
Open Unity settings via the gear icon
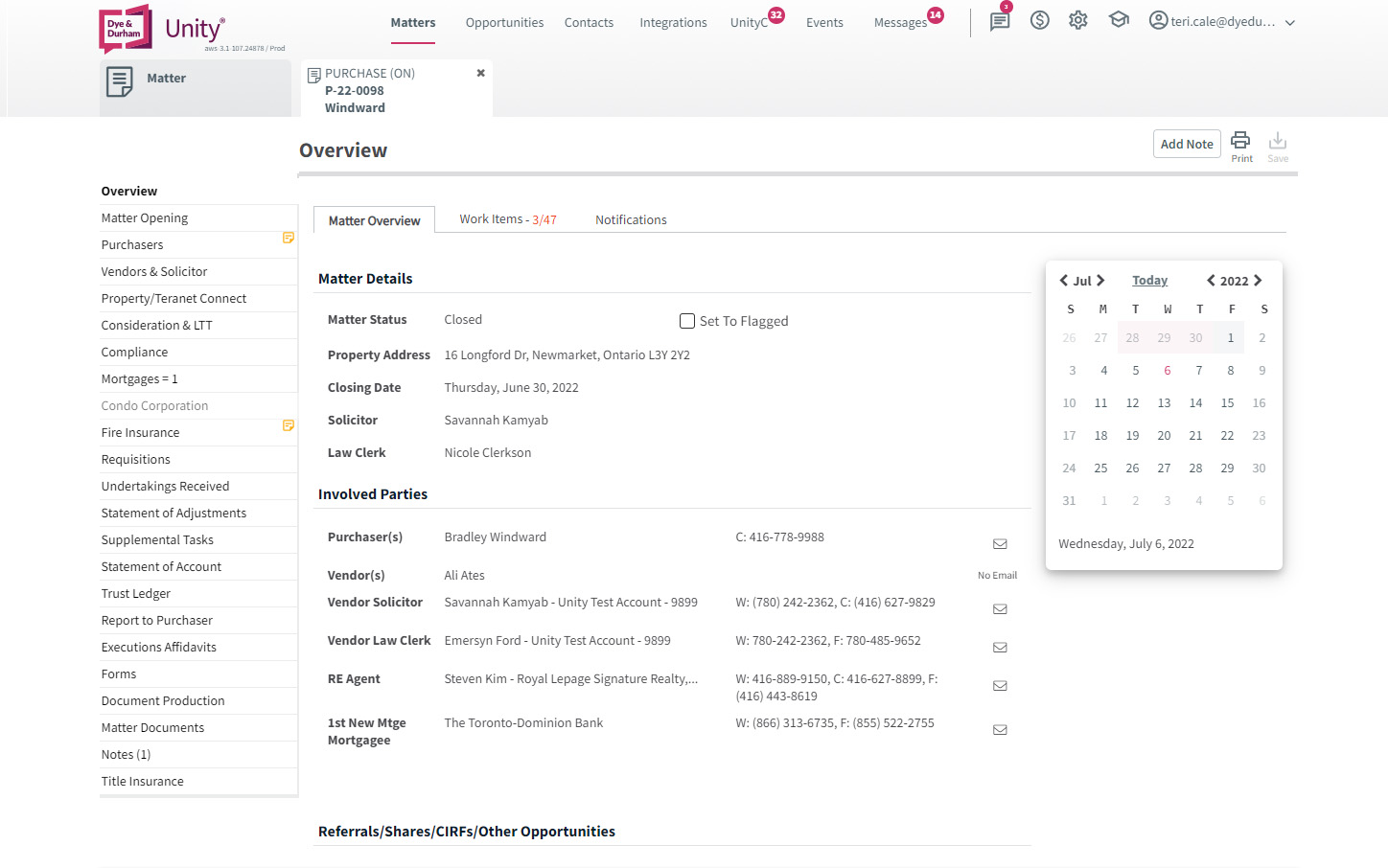[x=1077, y=19]
